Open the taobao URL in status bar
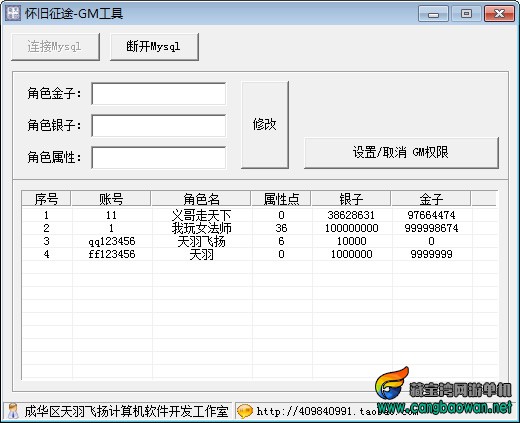Screen dimensions: 520x423 (337, 411)
